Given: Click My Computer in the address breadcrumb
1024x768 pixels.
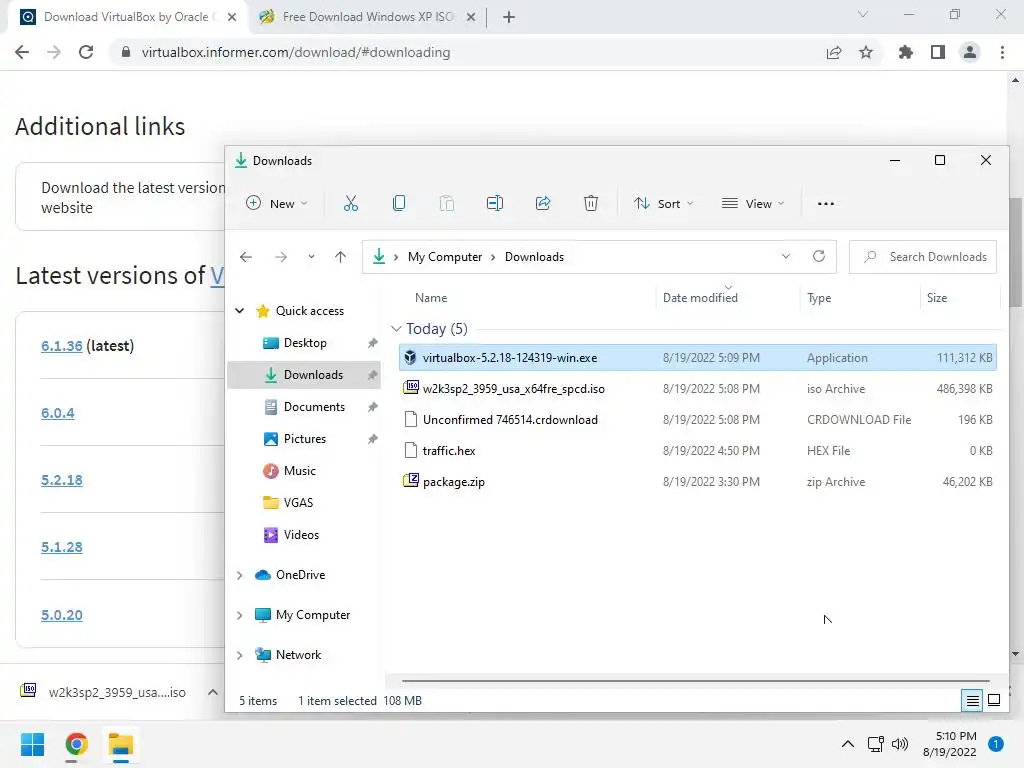Looking at the screenshot, I should [x=445, y=257].
